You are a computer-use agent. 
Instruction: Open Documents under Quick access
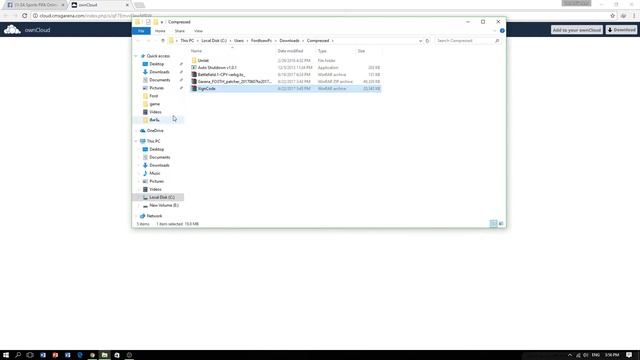coord(160,80)
